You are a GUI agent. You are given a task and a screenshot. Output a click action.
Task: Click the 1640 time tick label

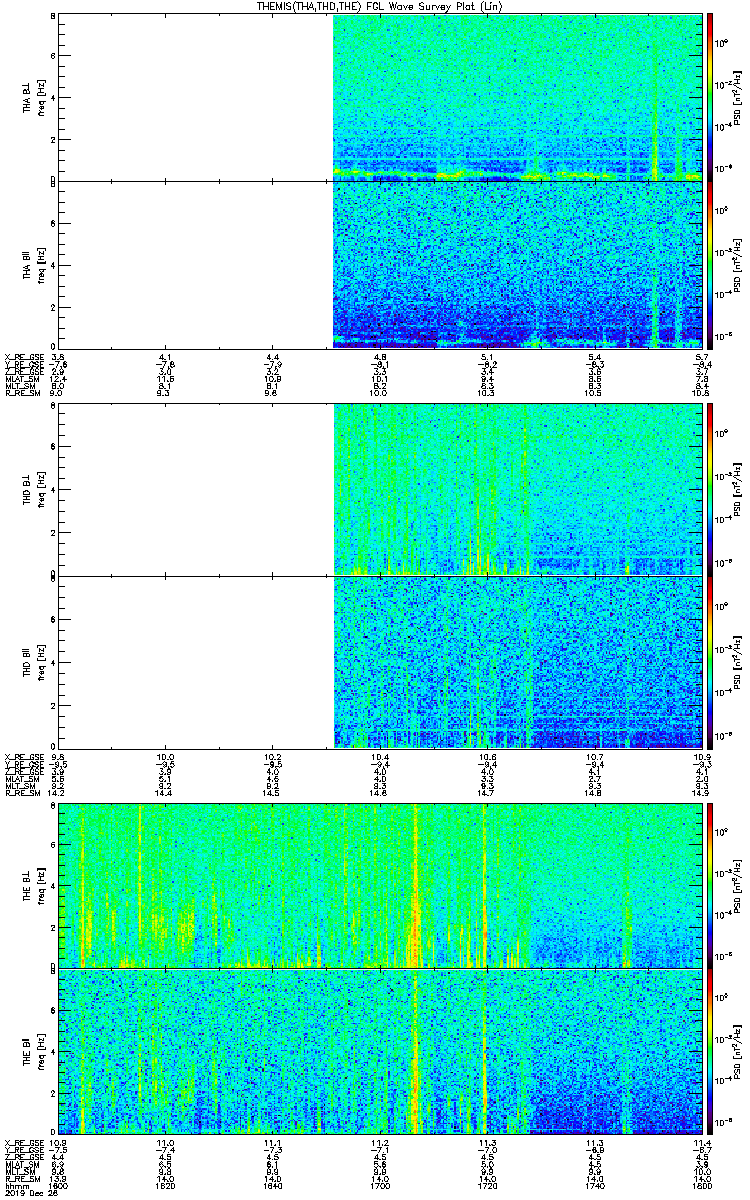click(x=272, y=1184)
